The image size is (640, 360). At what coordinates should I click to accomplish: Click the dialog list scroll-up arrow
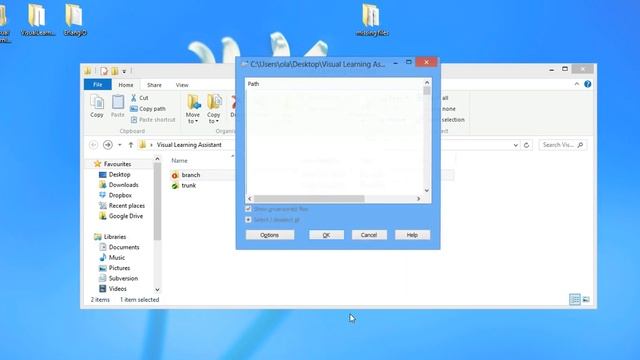(427, 83)
